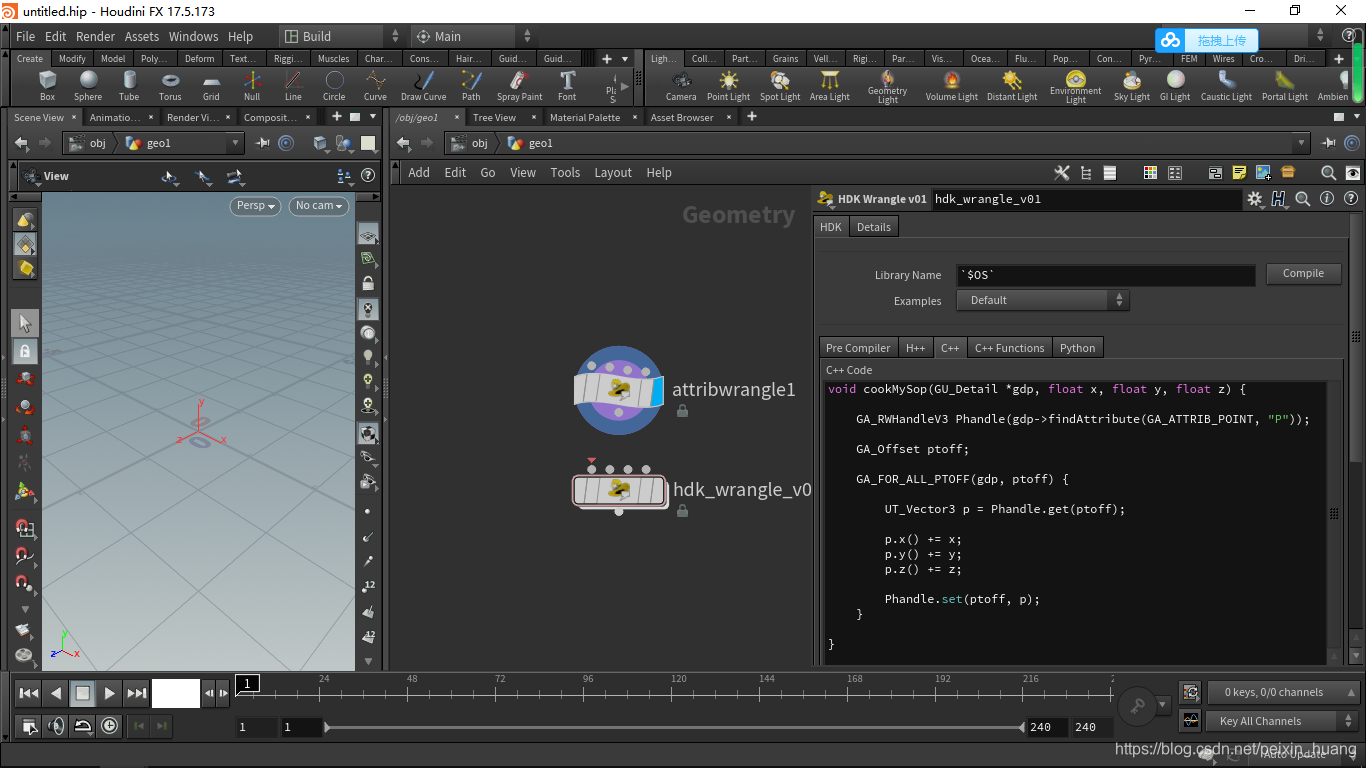Open parameter help question mark
The image size is (1366, 768).
click(x=1351, y=199)
